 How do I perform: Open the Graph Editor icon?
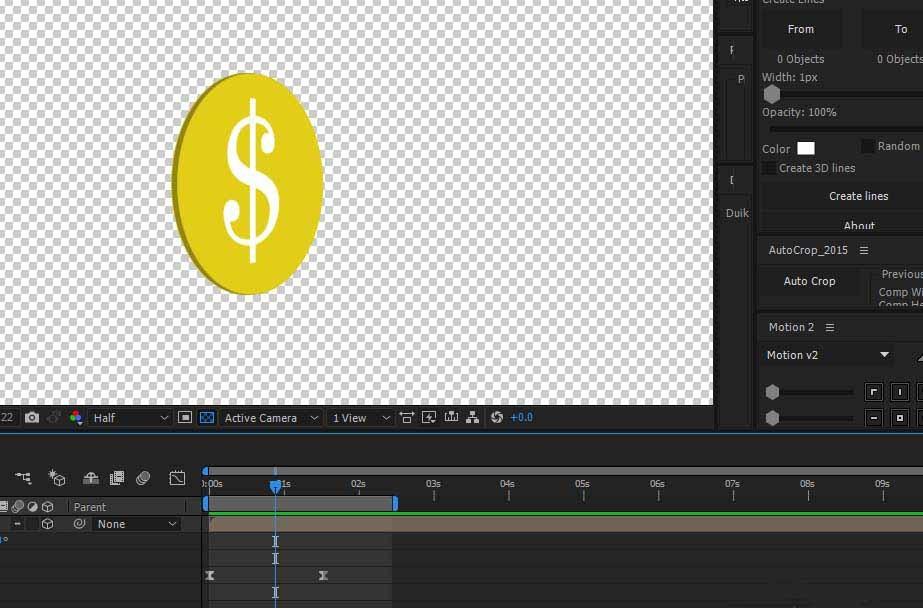tap(177, 478)
